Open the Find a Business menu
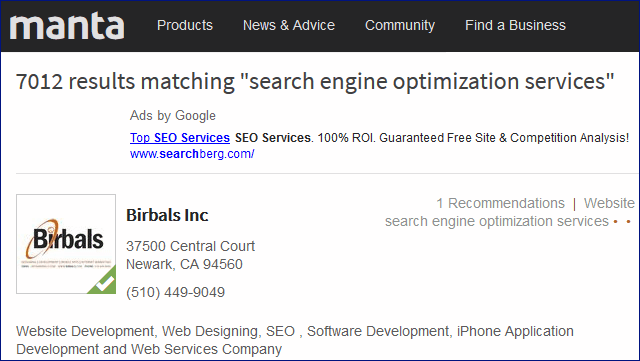 515,25
